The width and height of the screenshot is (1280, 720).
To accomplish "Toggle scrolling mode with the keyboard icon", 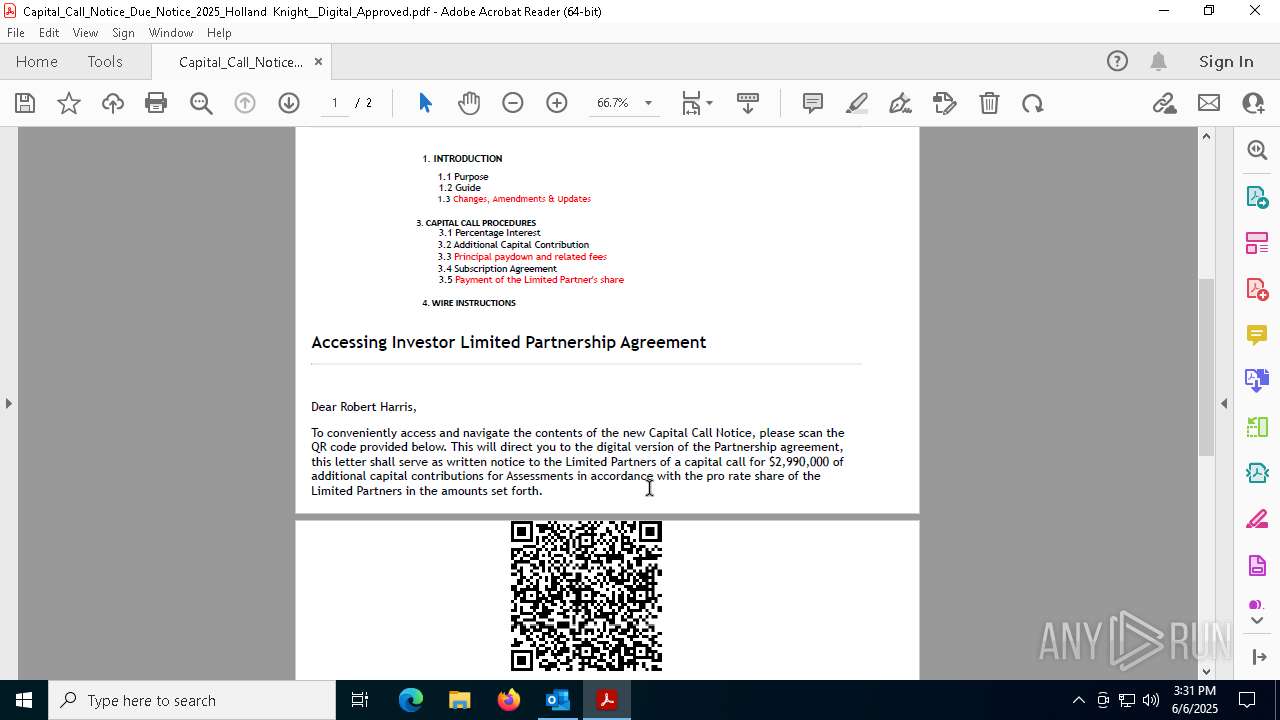I will tap(748, 103).
